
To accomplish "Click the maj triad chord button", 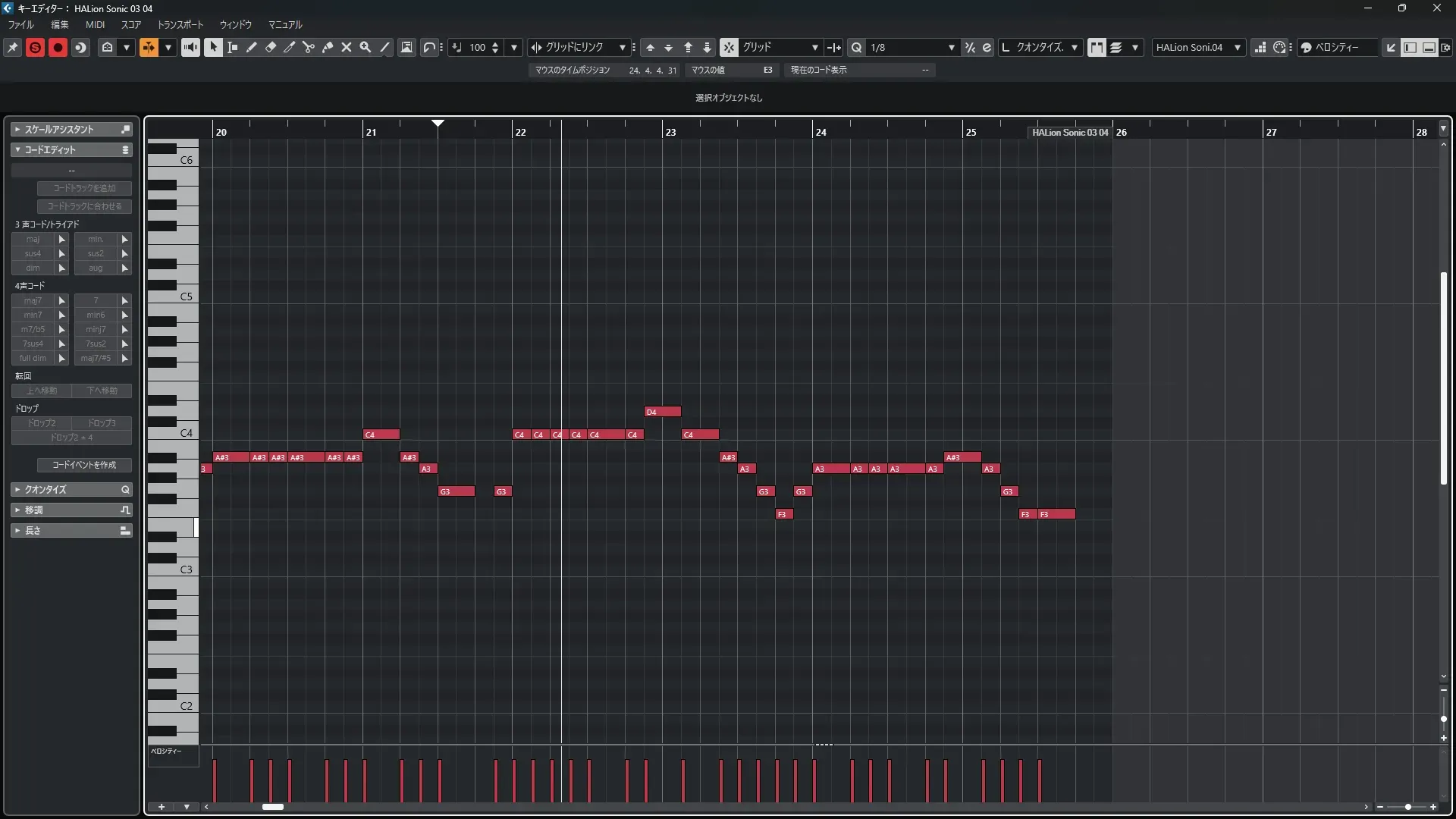I will tap(33, 239).
